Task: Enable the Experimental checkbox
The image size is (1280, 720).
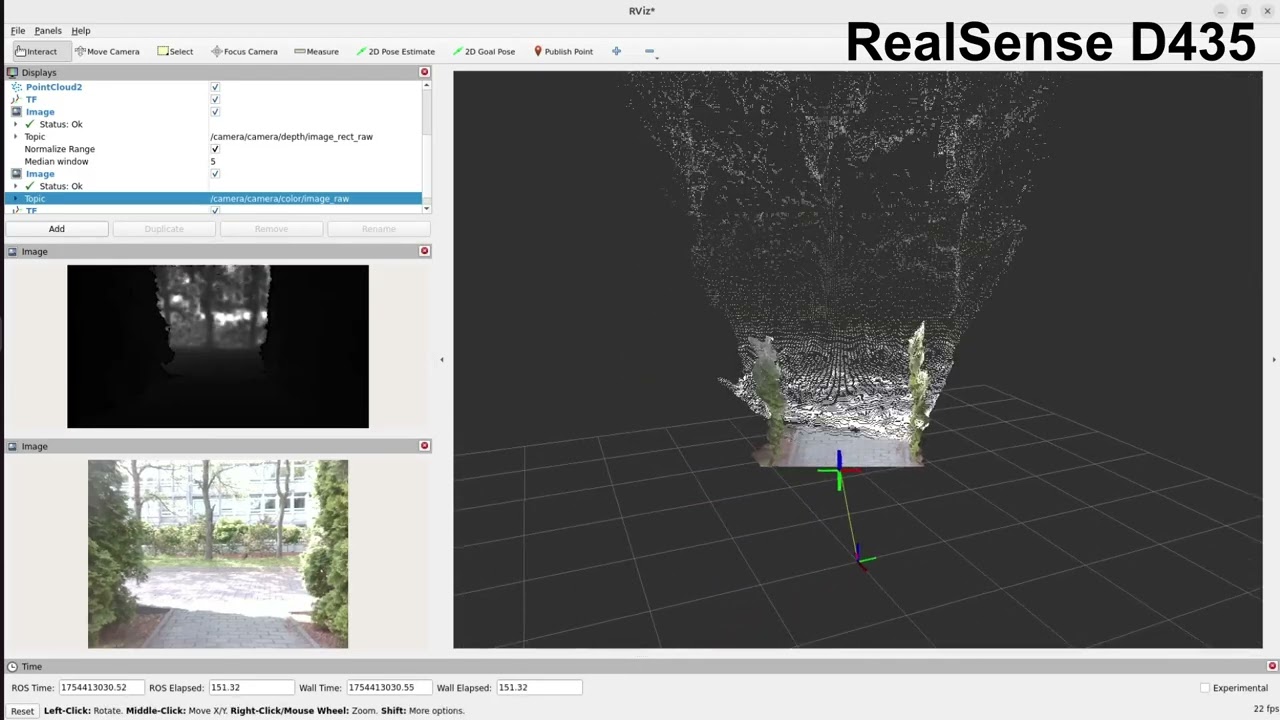Action: coord(1205,688)
